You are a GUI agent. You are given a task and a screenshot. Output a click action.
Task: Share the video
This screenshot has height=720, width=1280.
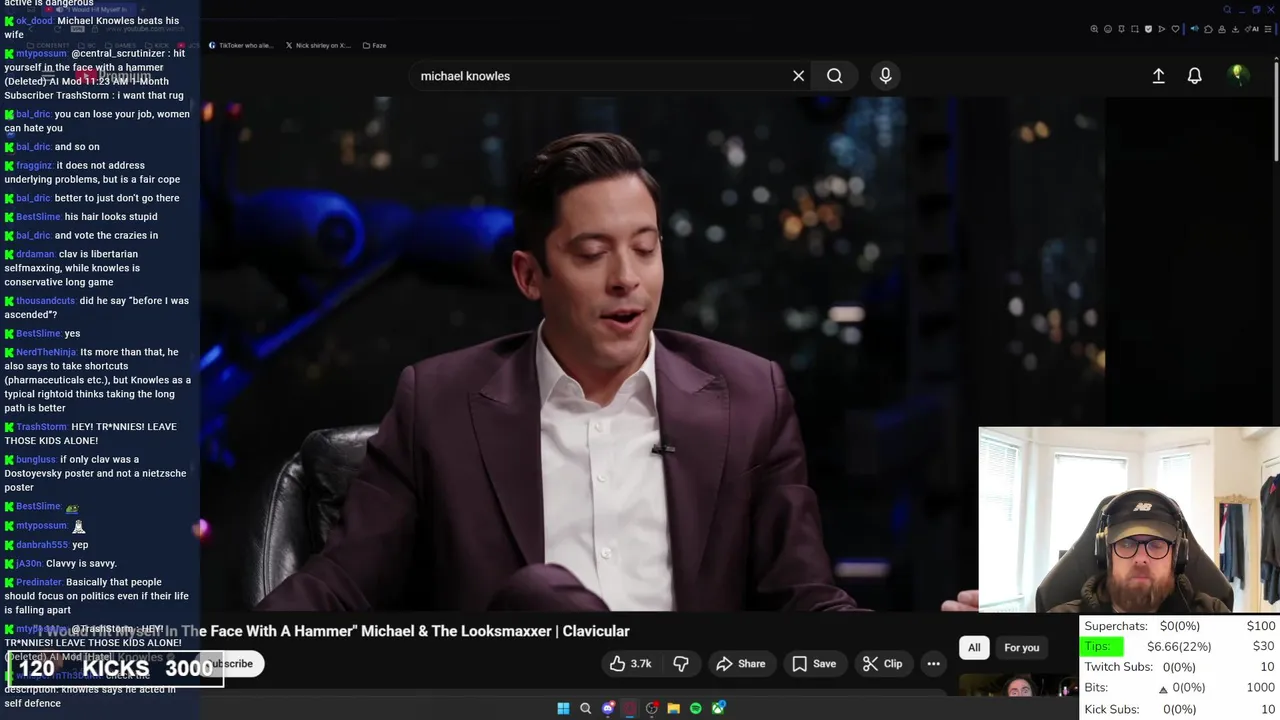741,663
